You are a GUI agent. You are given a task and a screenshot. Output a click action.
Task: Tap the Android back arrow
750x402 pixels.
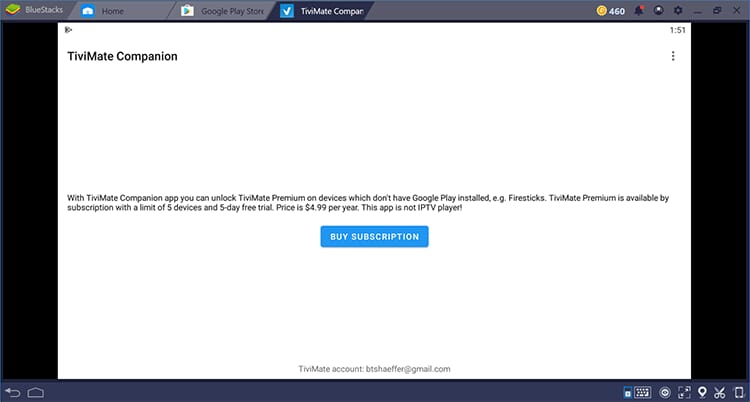coord(13,393)
